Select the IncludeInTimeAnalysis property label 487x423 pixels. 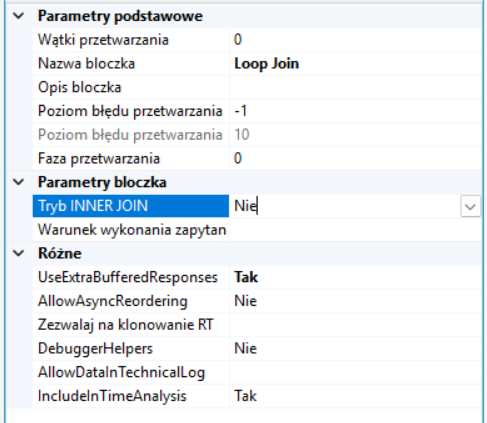coord(112,396)
